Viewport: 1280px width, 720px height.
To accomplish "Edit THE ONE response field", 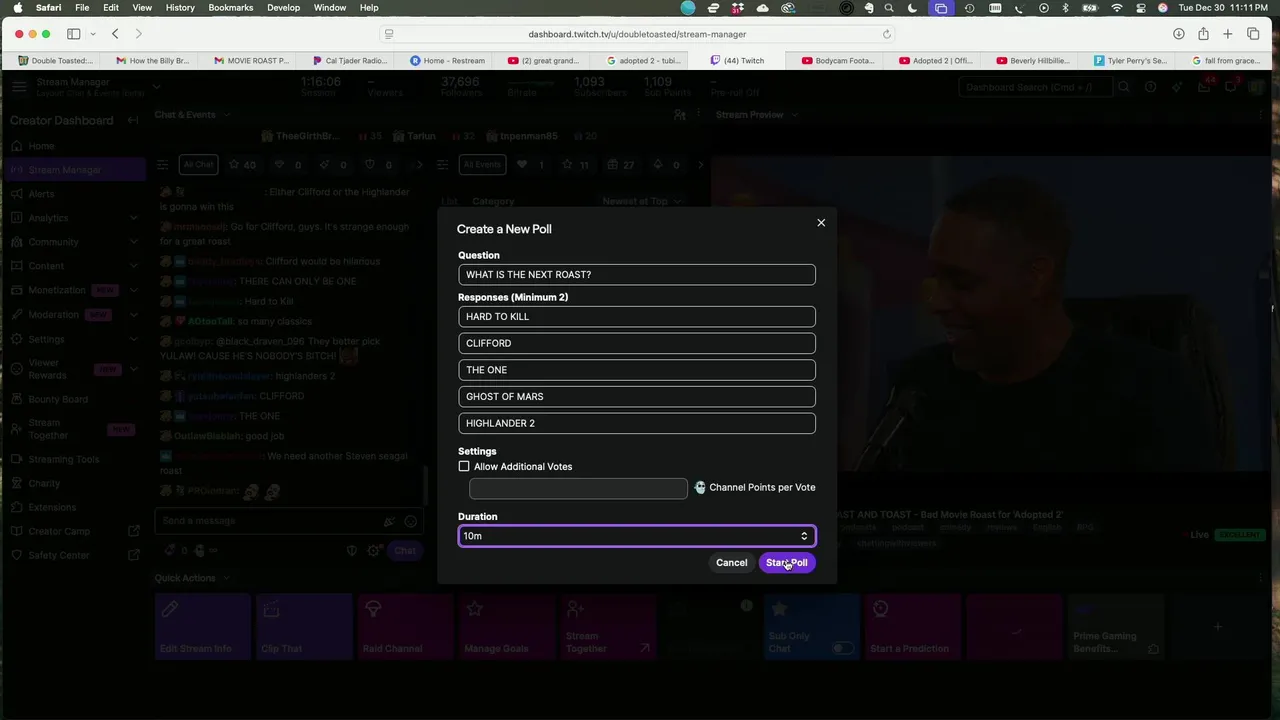I will [637, 370].
